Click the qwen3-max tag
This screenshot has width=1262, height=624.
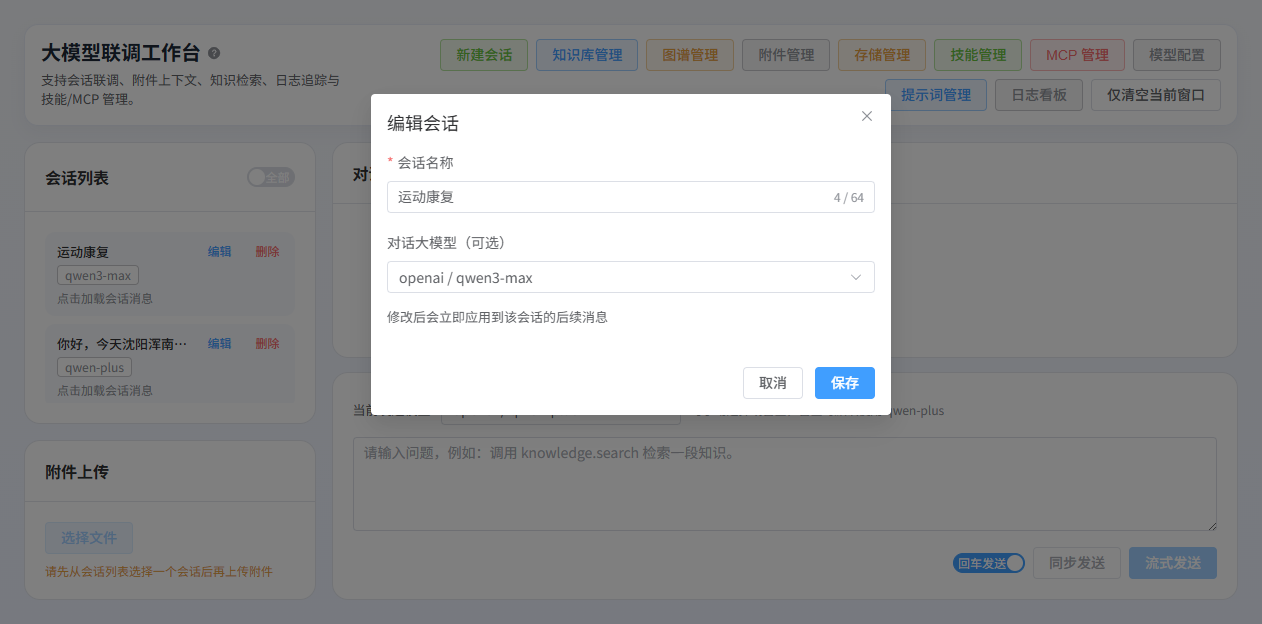(x=98, y=275)
